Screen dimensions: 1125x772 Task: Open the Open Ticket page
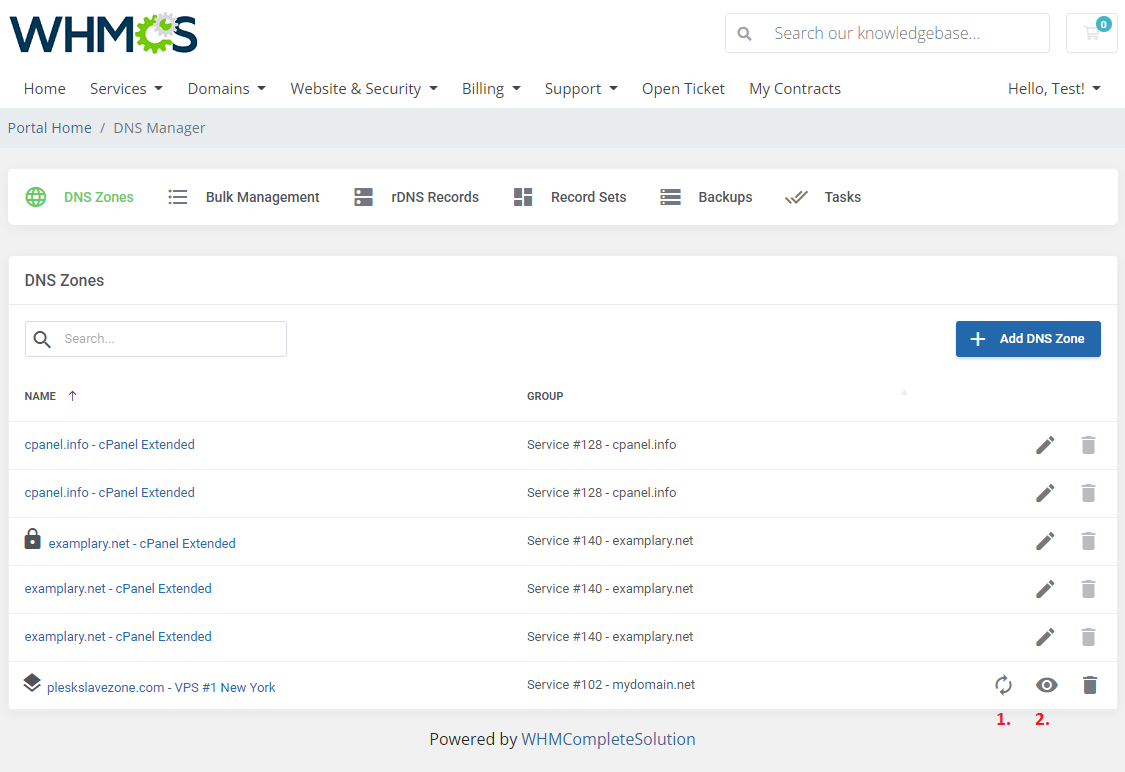[683, 89]
